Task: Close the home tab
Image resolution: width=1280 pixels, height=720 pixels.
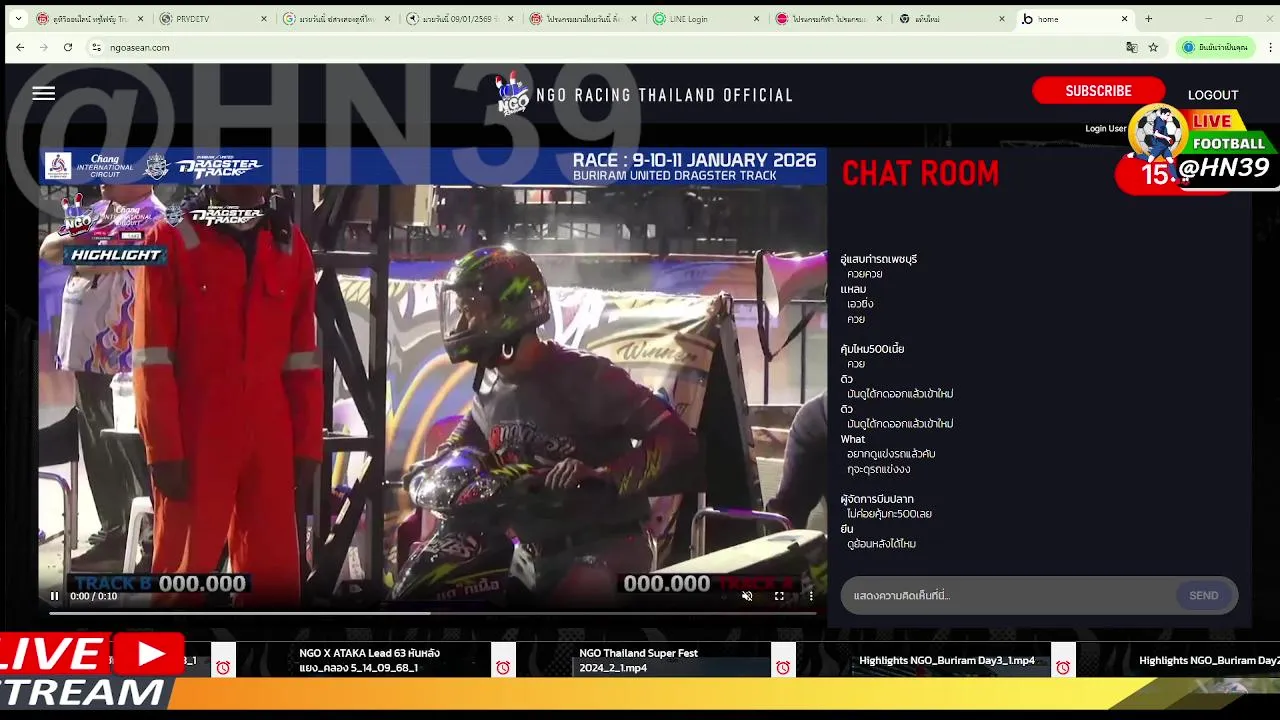Action: 1125,19
